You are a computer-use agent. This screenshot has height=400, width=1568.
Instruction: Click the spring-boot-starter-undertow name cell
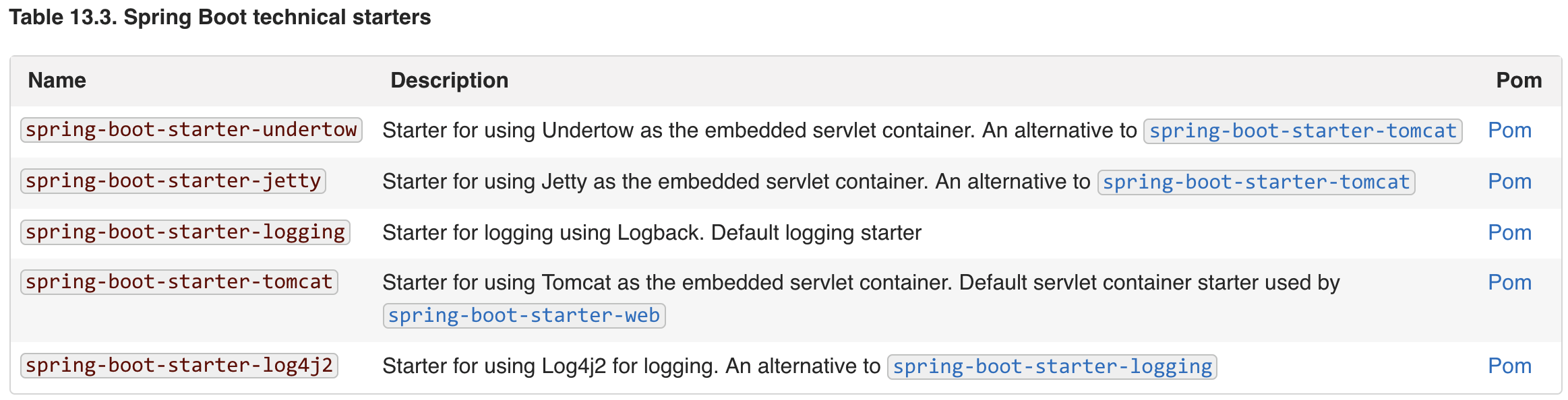point(191,129)
